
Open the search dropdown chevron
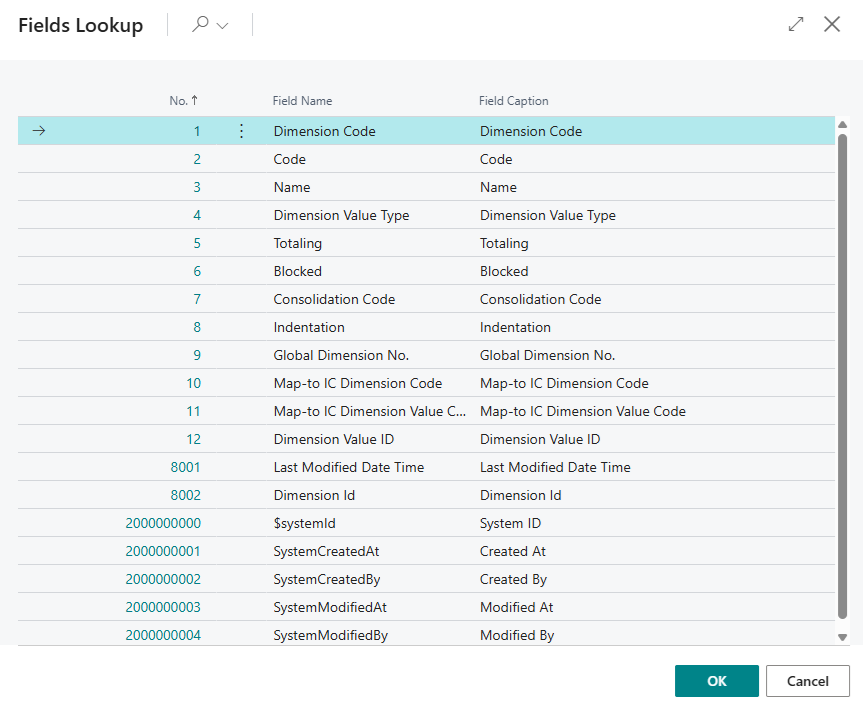[x=222, y=26]
